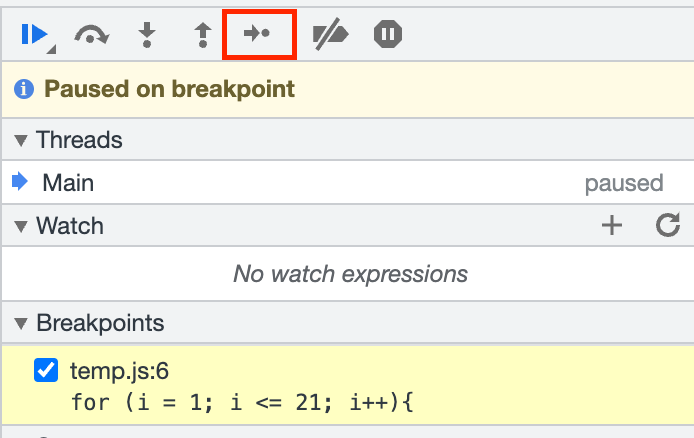Click the No watch expressions placeholder

[x=350, y=273]
